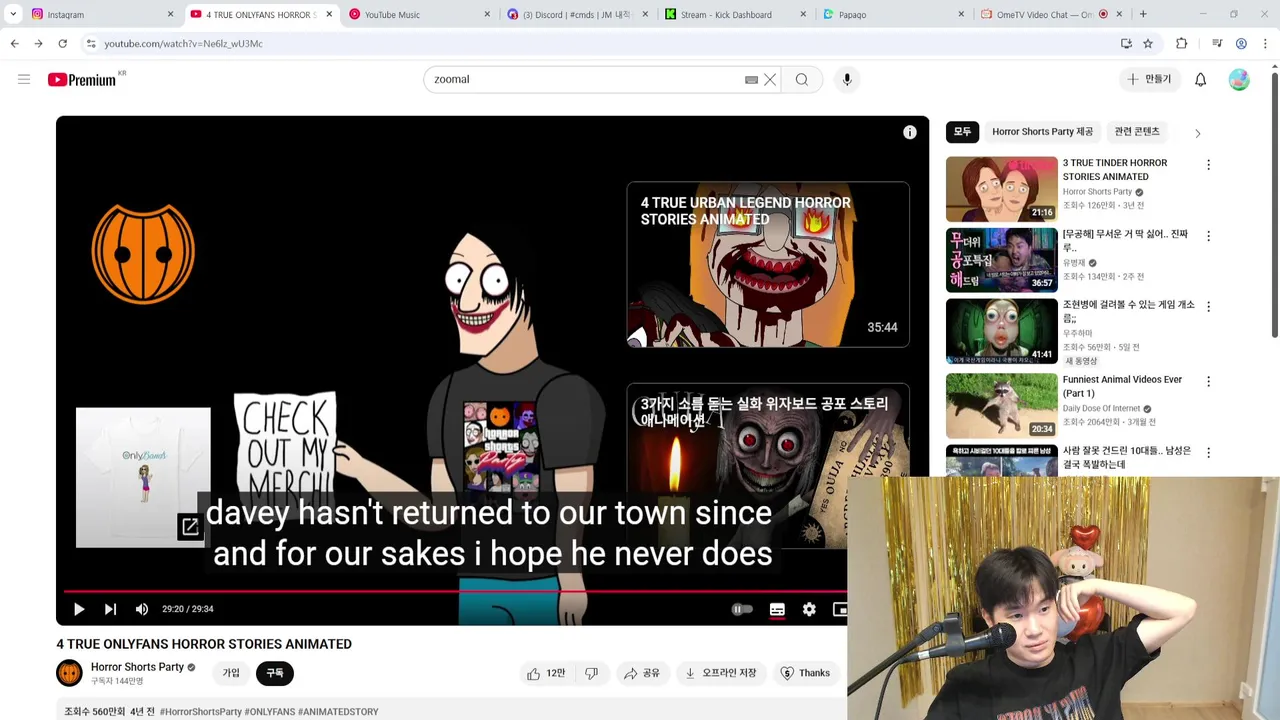The height and width of the screenshot is (720, 1280).
Task: Switch to the Instagram browser tab
Action: point(100,14)
